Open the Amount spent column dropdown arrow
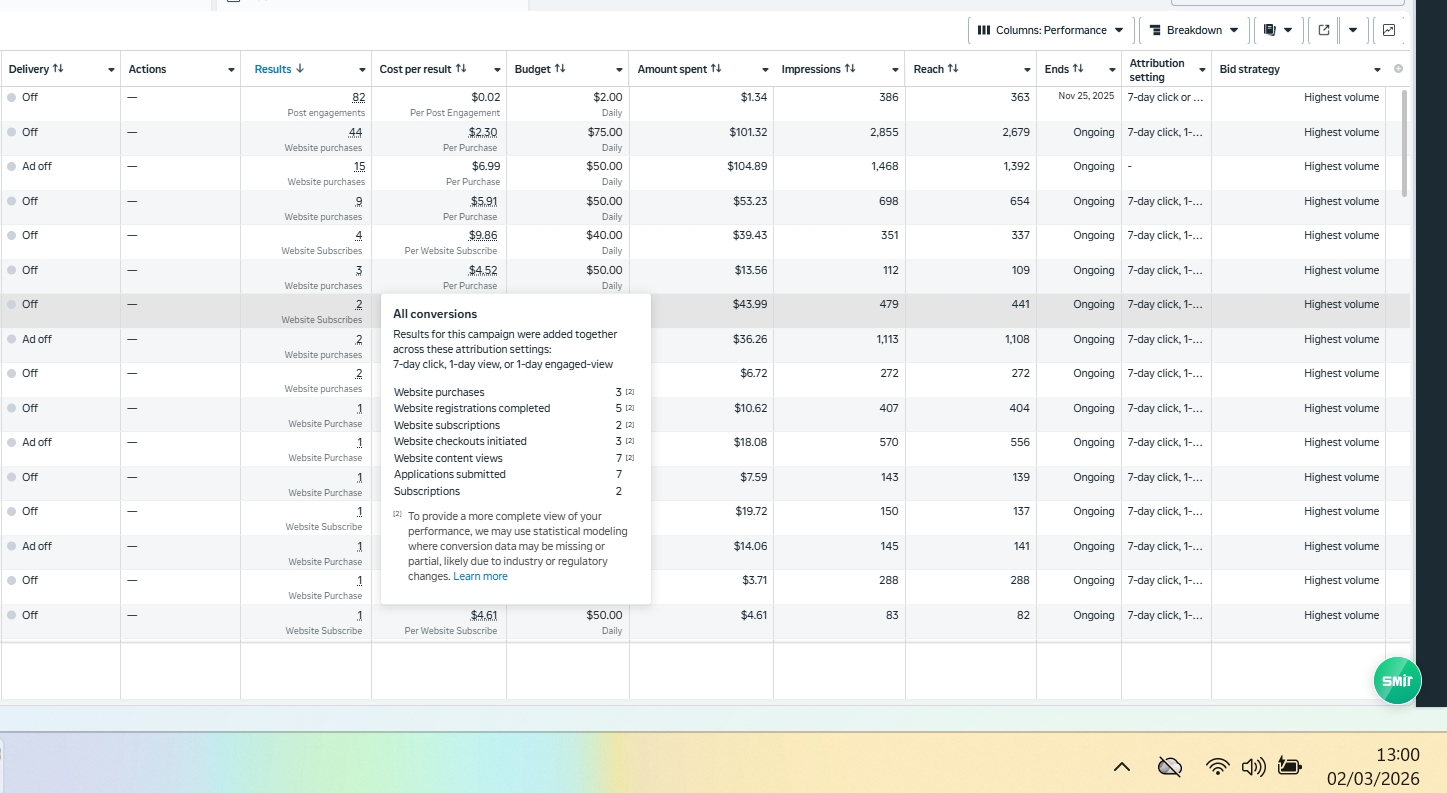This screenshot has width=1447, height=793. tap(765, 70)
